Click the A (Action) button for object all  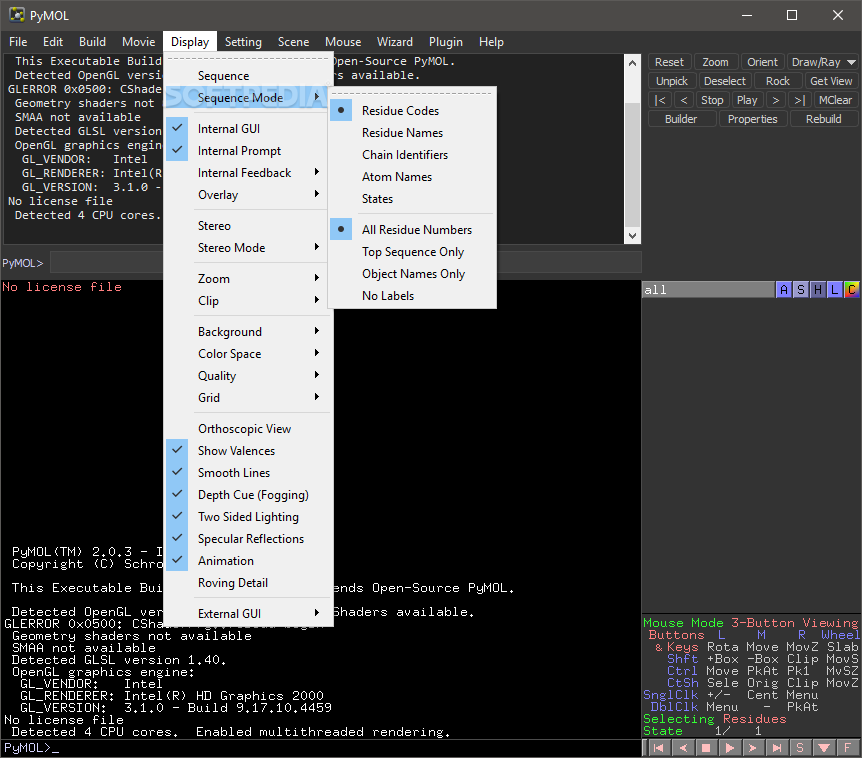[x=783, y=290]
